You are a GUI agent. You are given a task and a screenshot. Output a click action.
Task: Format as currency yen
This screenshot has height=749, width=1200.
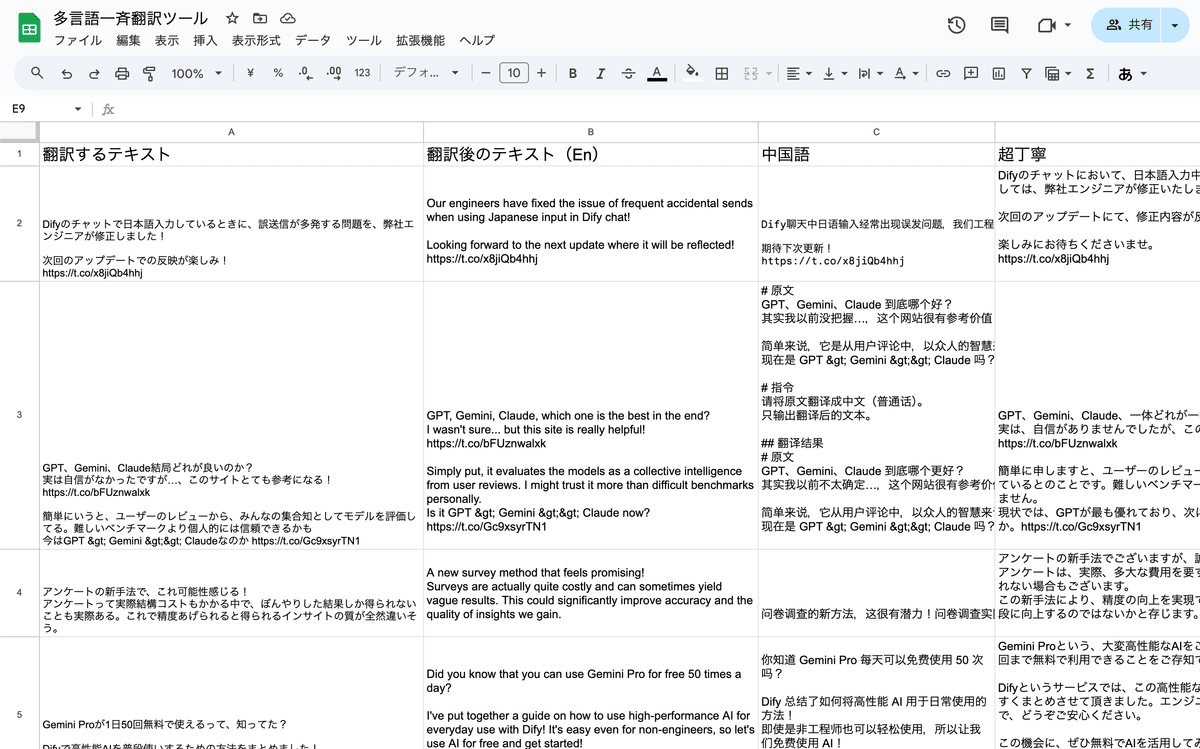coord(250,73)
